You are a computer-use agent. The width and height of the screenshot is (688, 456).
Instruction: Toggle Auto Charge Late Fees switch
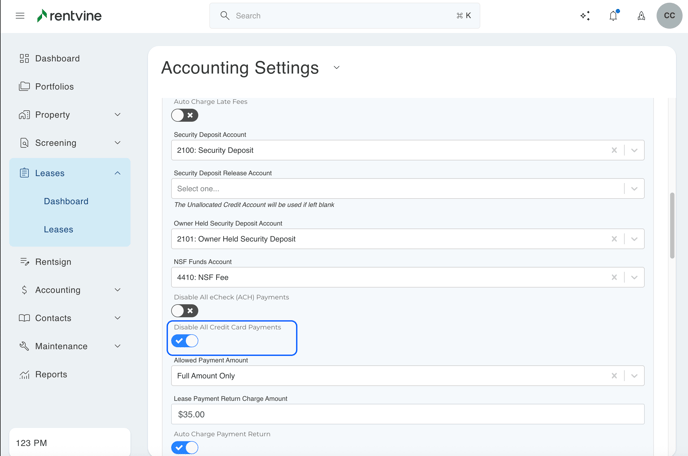click(185, 115)
